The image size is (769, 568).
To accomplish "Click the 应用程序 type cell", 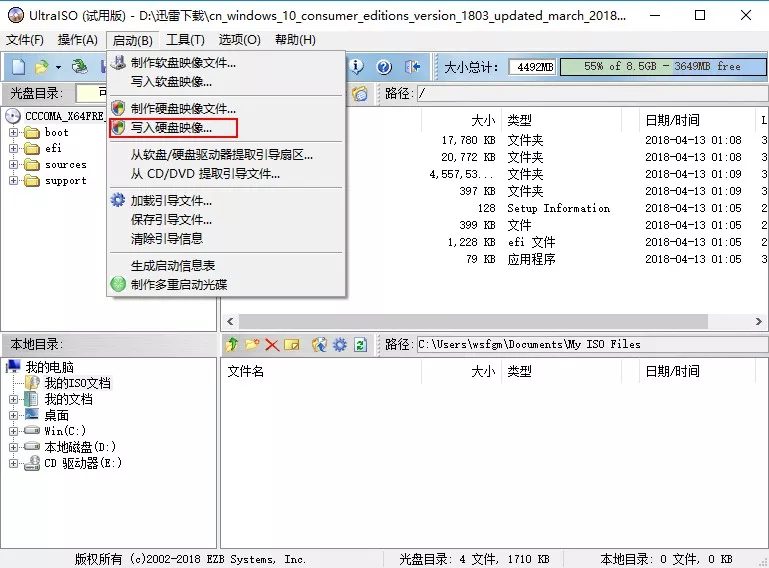I will click(x=531, y=259).
